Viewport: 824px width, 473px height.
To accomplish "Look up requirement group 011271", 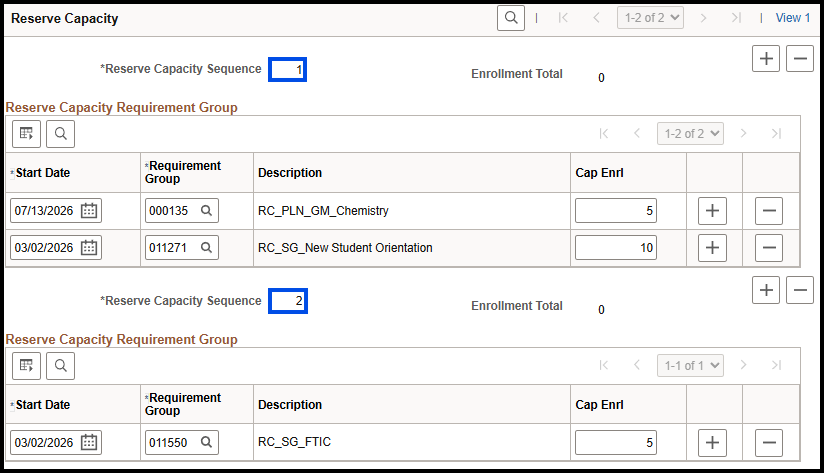I will click(x=207, y=248).
